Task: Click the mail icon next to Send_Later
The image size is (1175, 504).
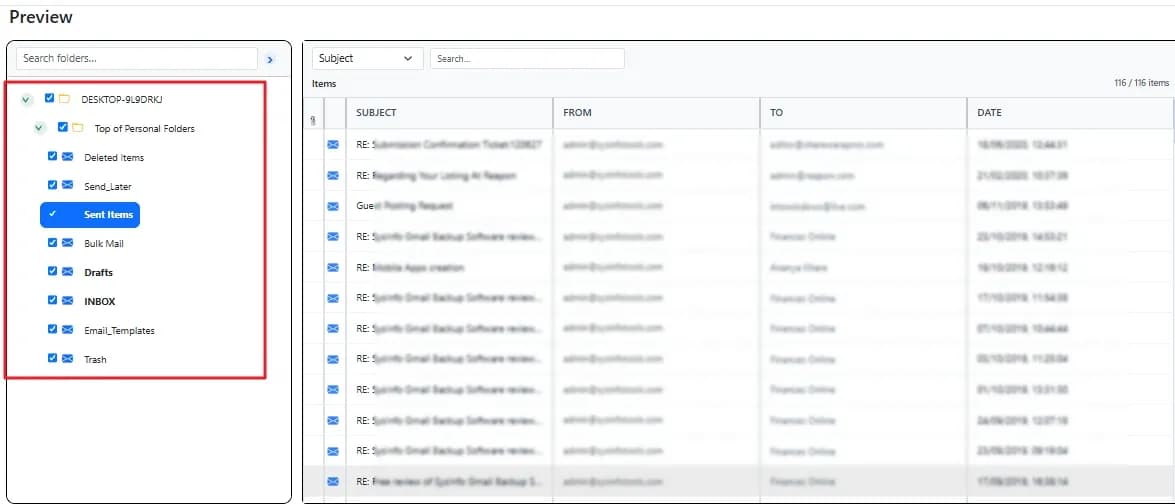Action: click(x=67, y=185)
